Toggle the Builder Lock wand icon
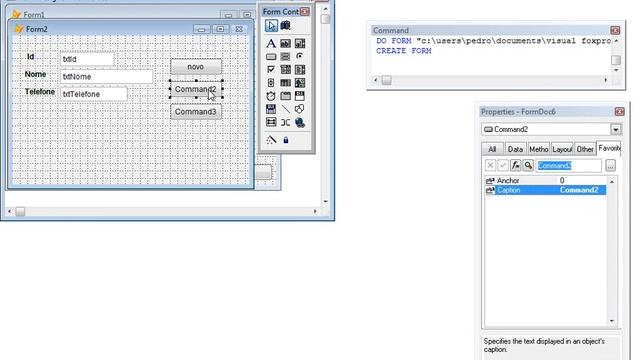640x360 pixels. 271,140
